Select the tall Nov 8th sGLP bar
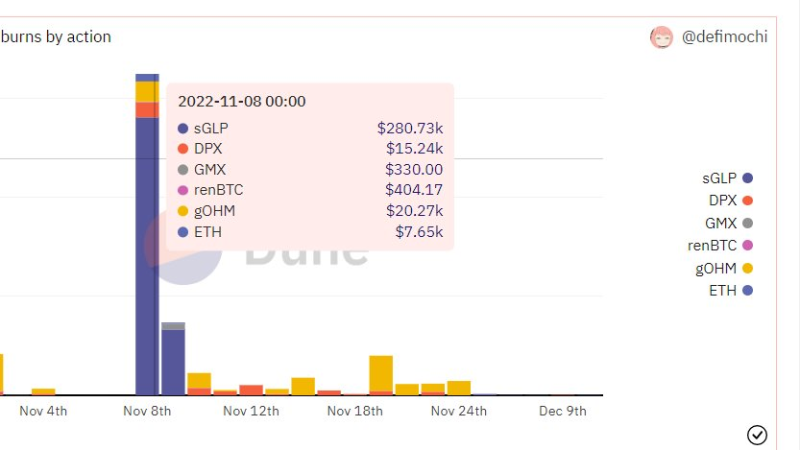This screenshot has width=800, height=450. tap(147, 255)
